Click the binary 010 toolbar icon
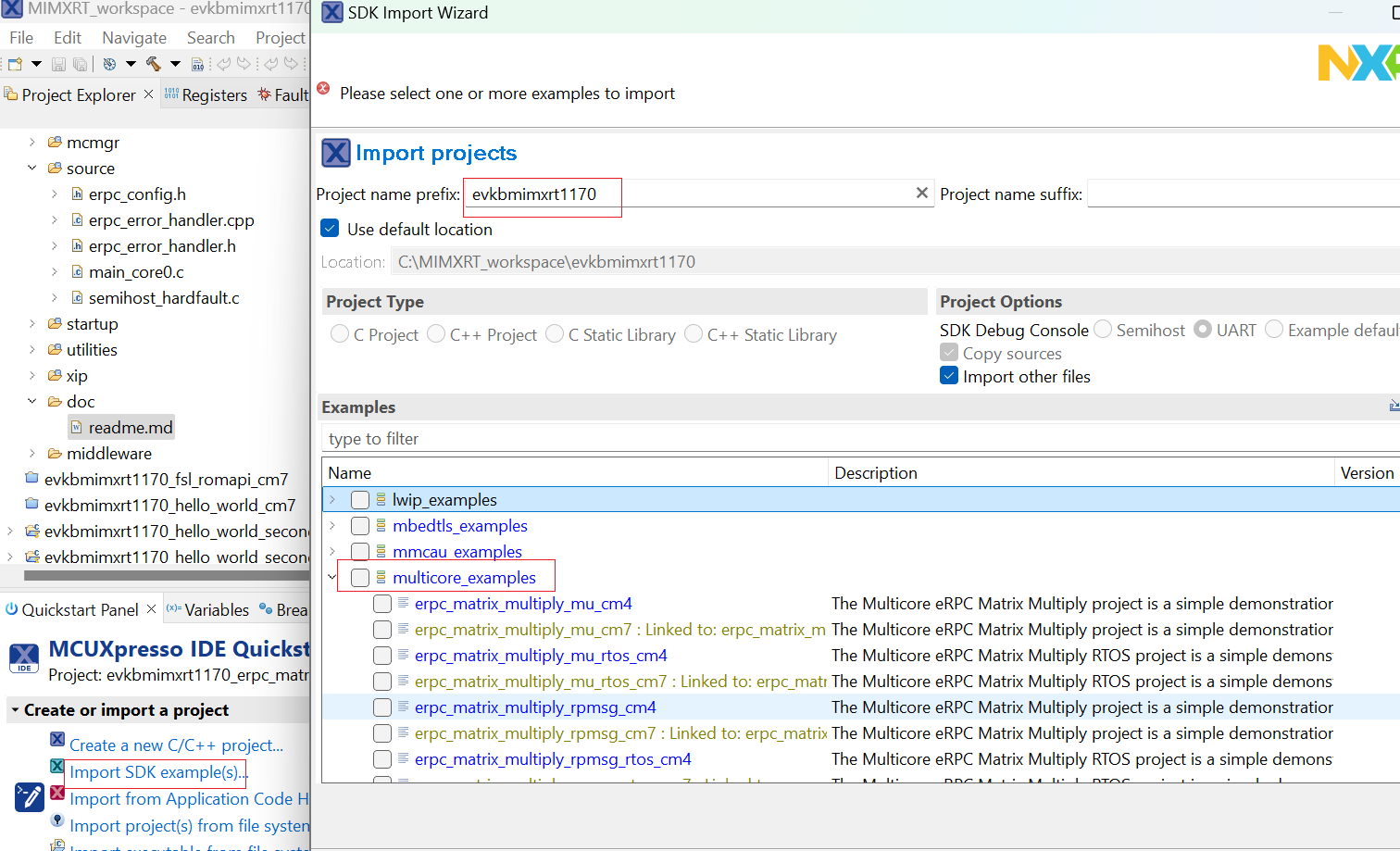Screen dimensions: 1400x851 point(197,65)
